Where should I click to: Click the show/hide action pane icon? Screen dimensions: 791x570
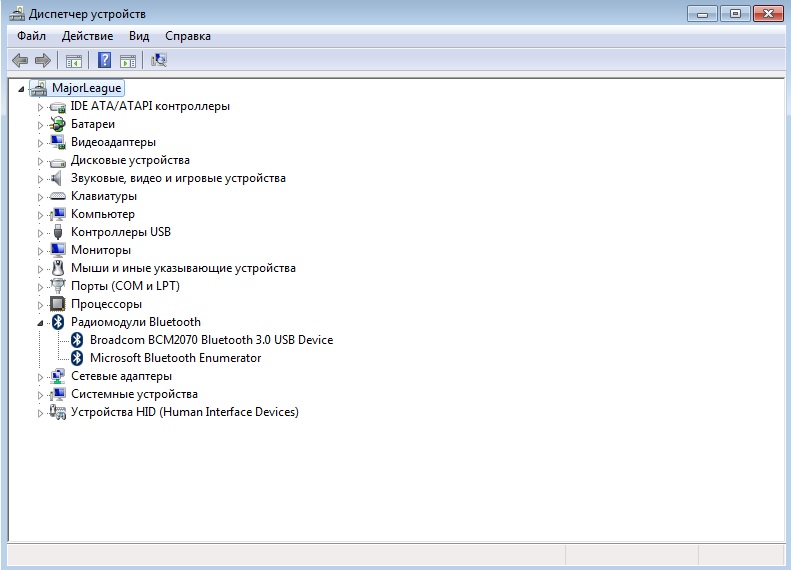tap(128, 61)
